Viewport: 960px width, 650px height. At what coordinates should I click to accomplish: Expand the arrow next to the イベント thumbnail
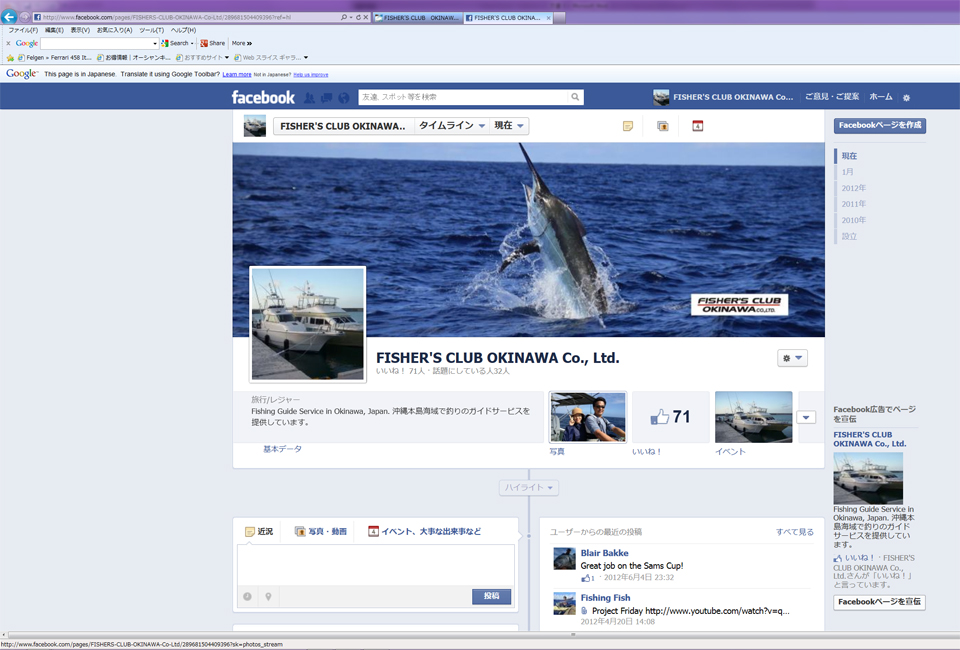point(806,417)
